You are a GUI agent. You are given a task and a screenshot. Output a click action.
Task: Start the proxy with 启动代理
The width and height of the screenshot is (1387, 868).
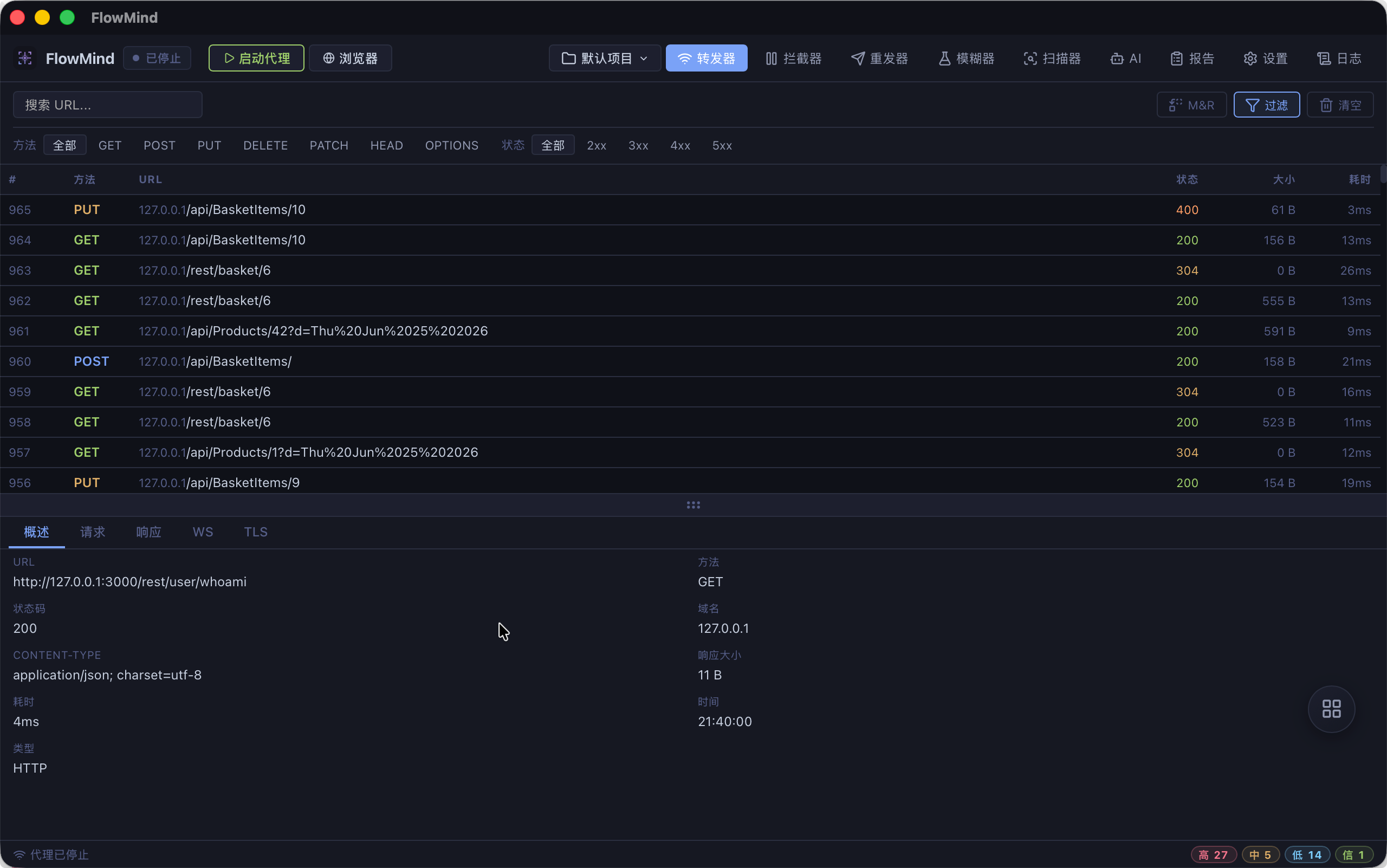coord(256,58)
